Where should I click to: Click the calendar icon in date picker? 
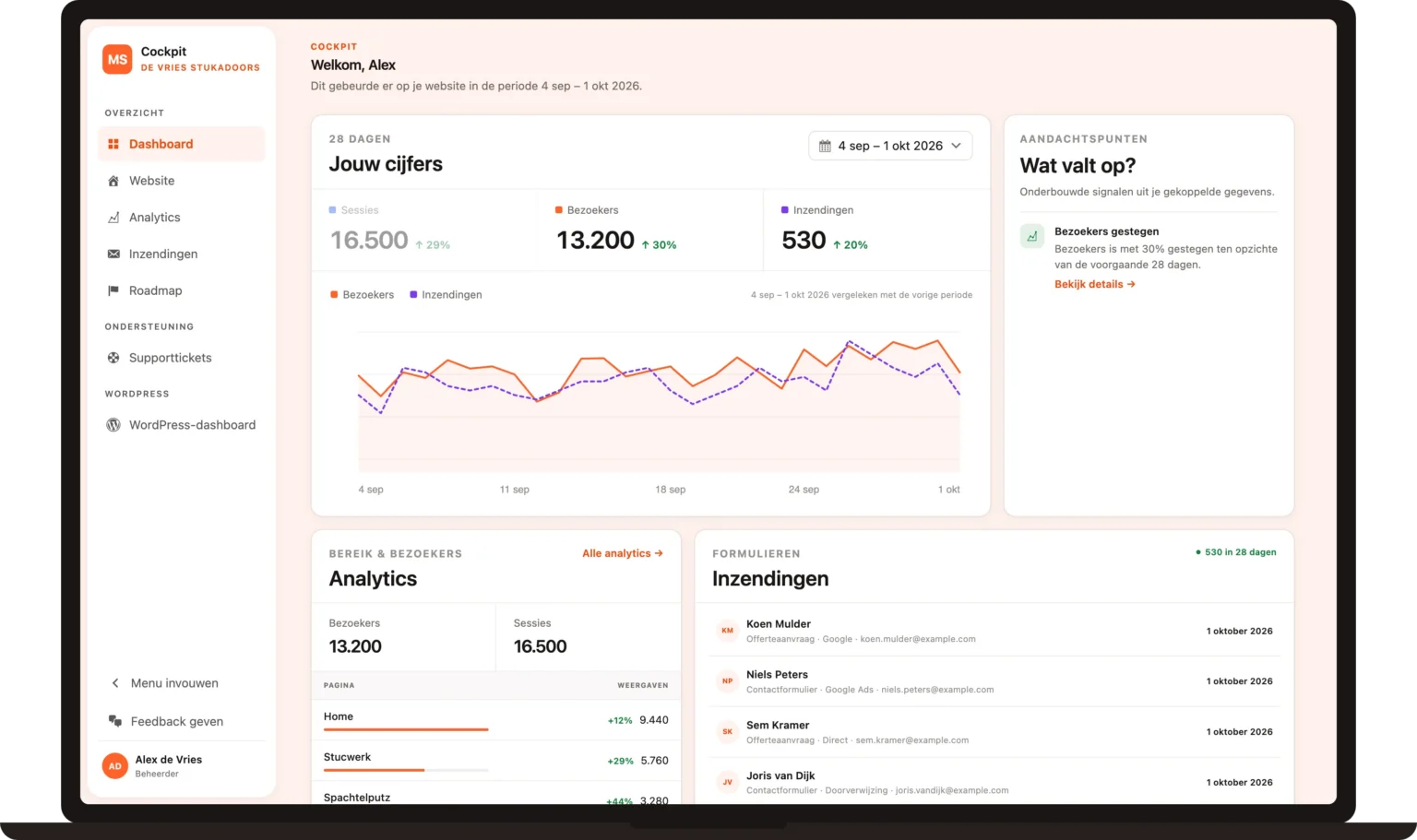click(x=825, y=146)
